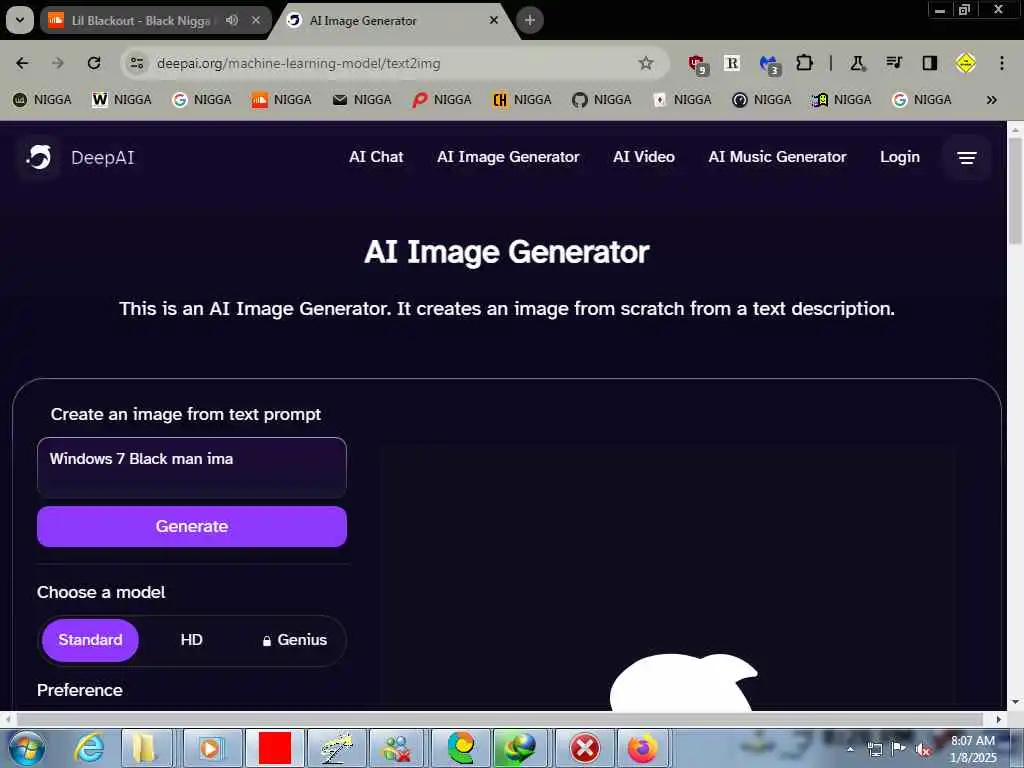The width and height of the screenshot is (1024, 768).
Task: Open AI Video nav link
Action: click(x=644, y=157)
